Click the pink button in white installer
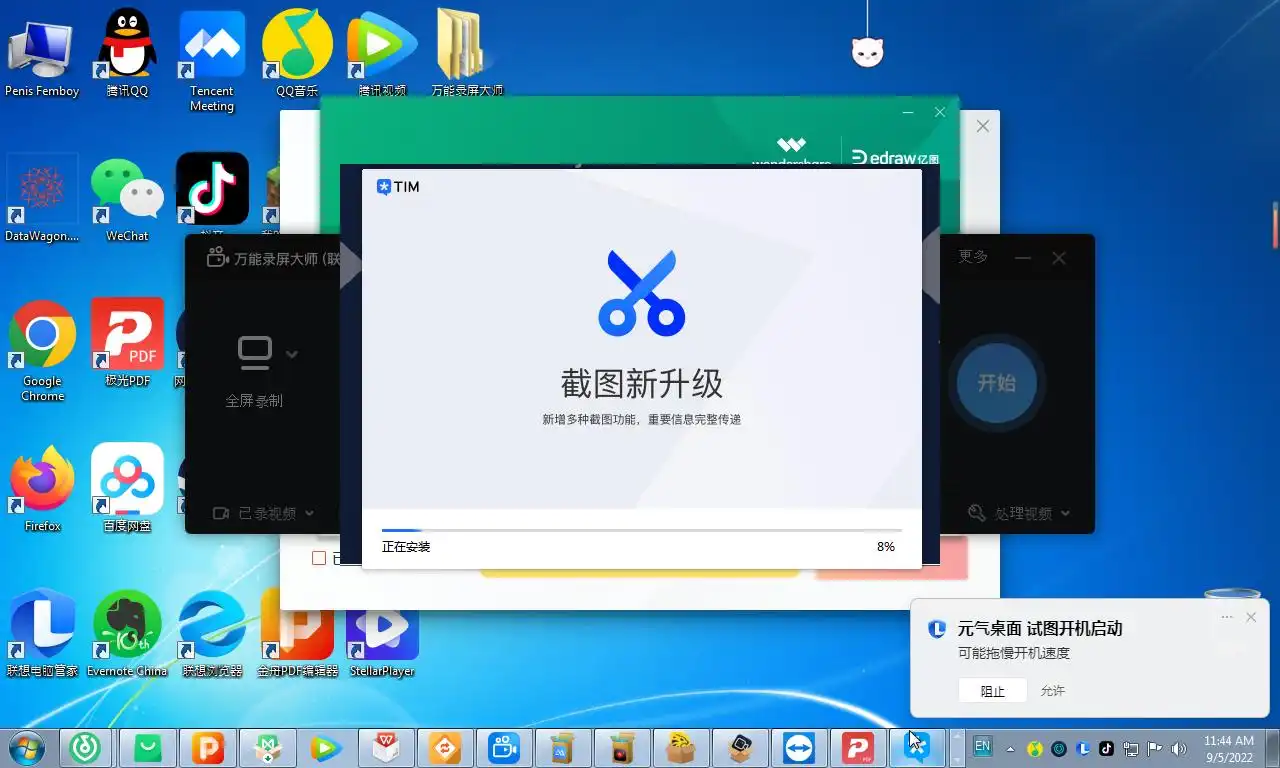Screen dimensions: 1280x768 pos(891,558)
